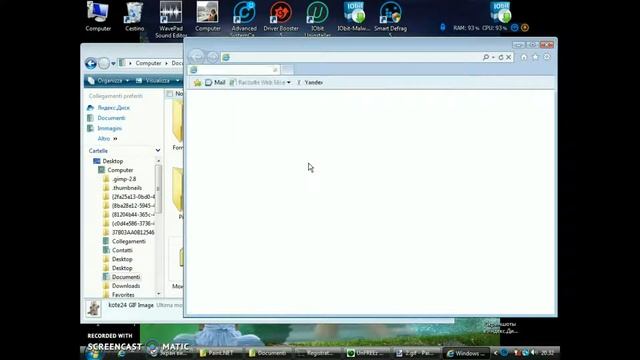Image resolution: width=640 pixels, height=360 pixels.
Task: Open the Tools gear in Internet Explorer
Action: click(x=547, y=57)
